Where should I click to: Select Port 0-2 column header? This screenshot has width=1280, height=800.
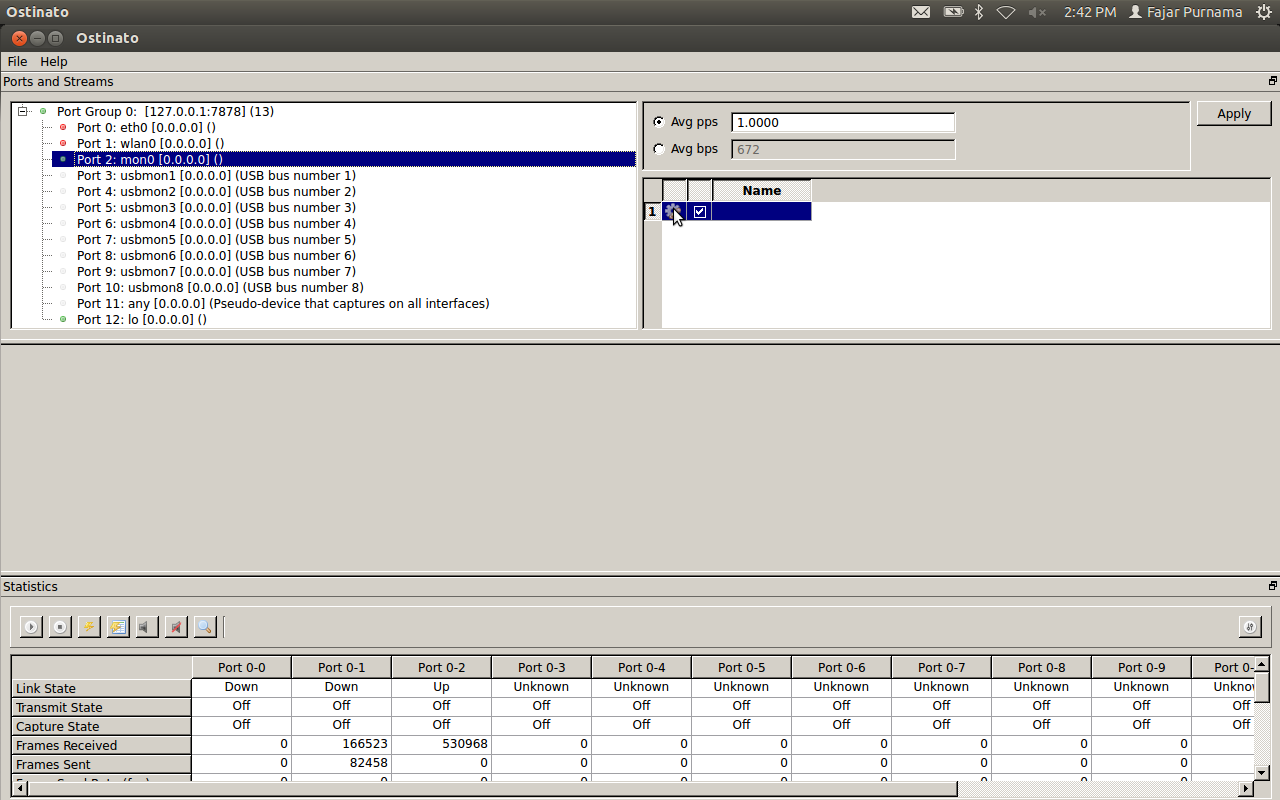pos(442,667)
